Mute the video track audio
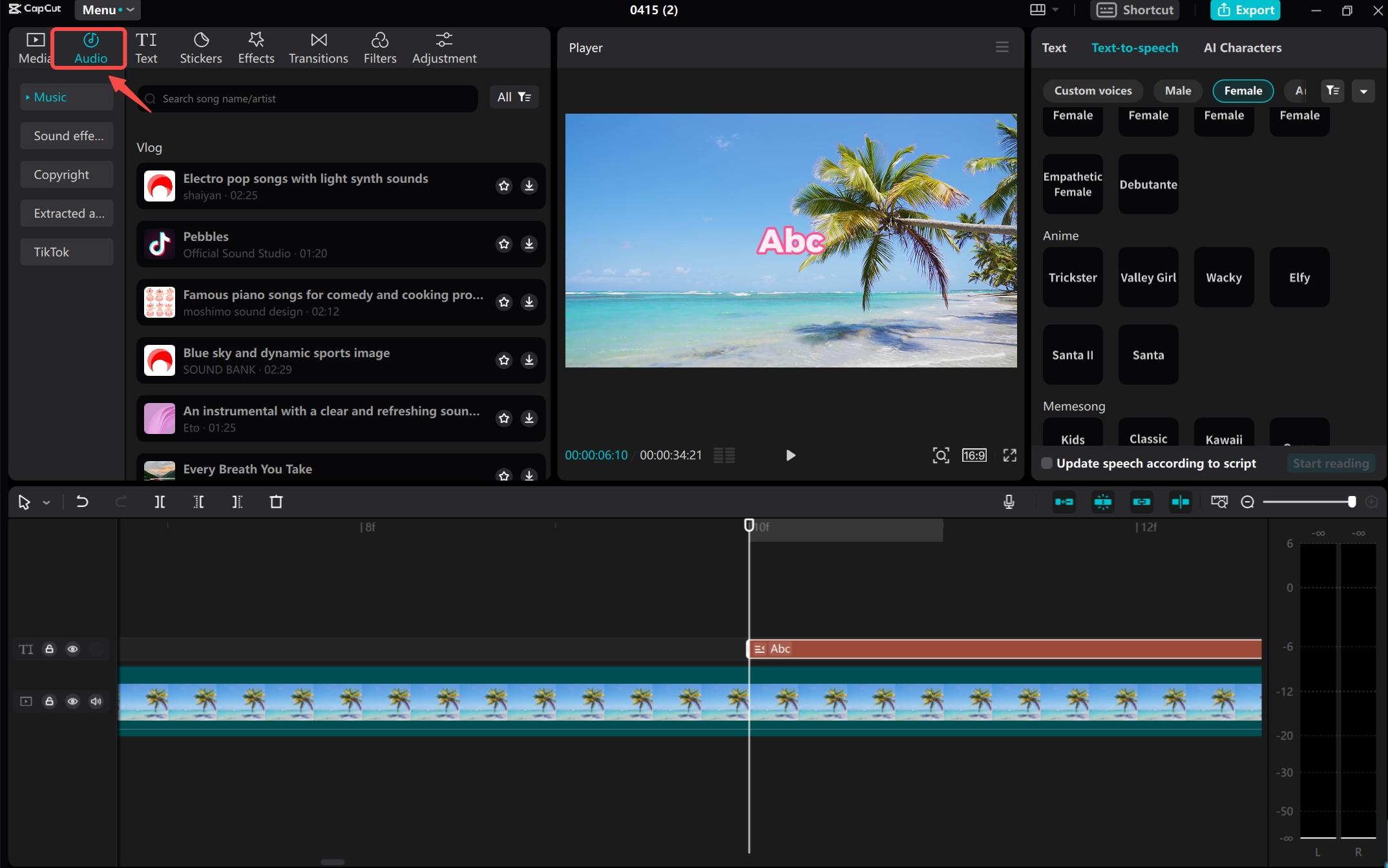The width and height of the screenshot is (1388, 868). (96, 701)
